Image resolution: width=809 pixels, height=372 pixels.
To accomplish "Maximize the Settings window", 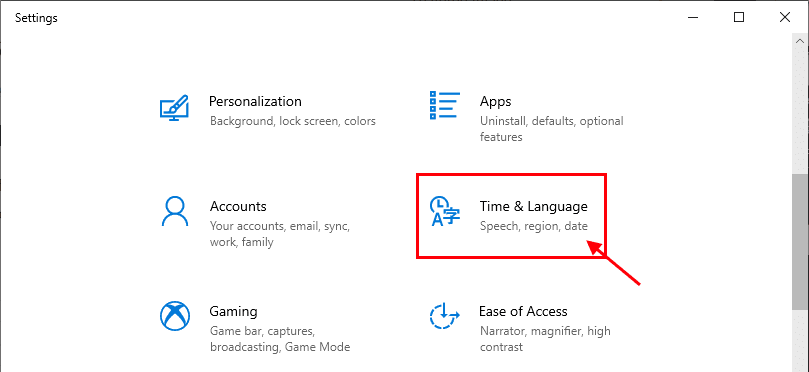I will point(739,18).
